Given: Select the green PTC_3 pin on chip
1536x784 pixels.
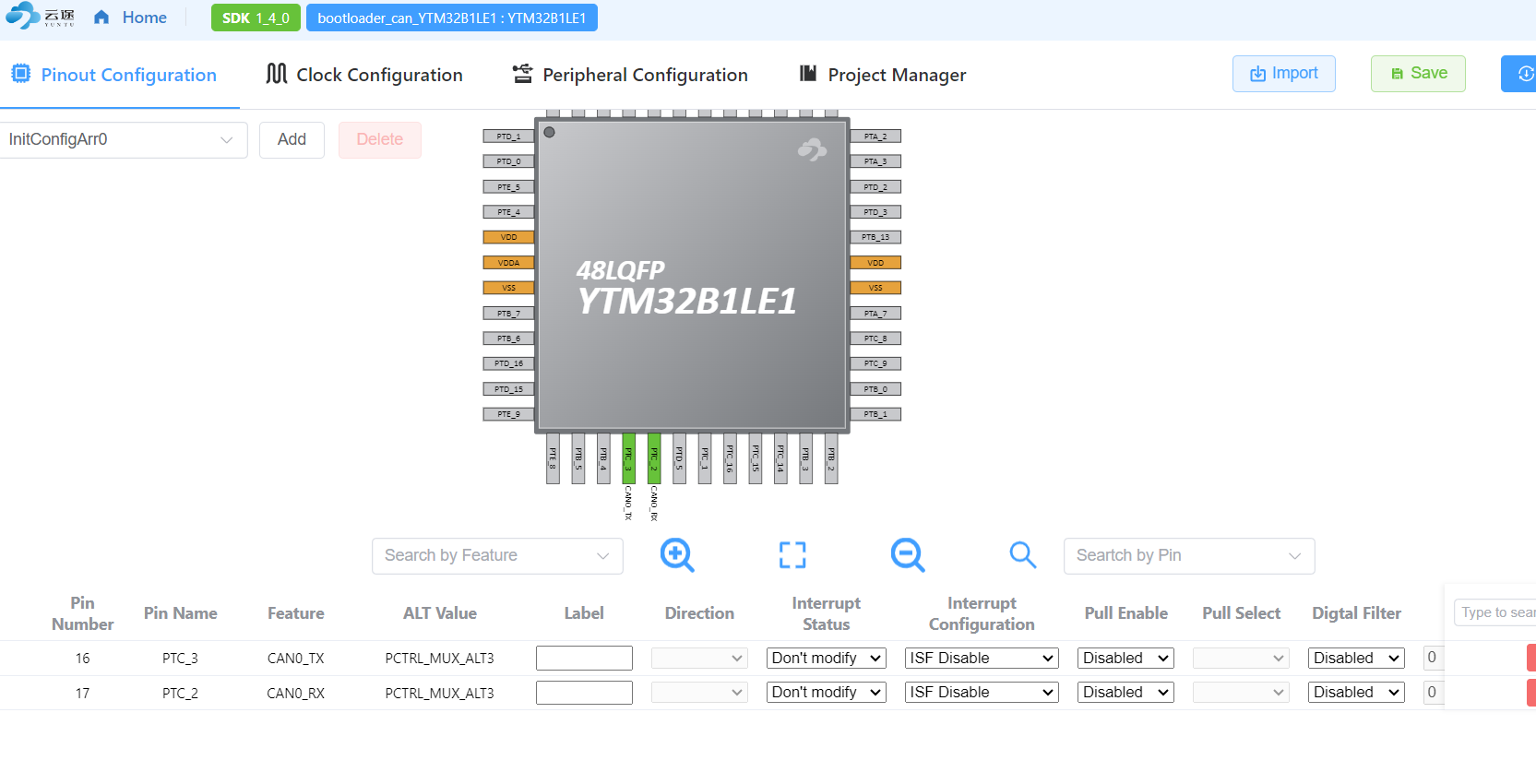Looking at the screenshot, I should click(628, 457).
